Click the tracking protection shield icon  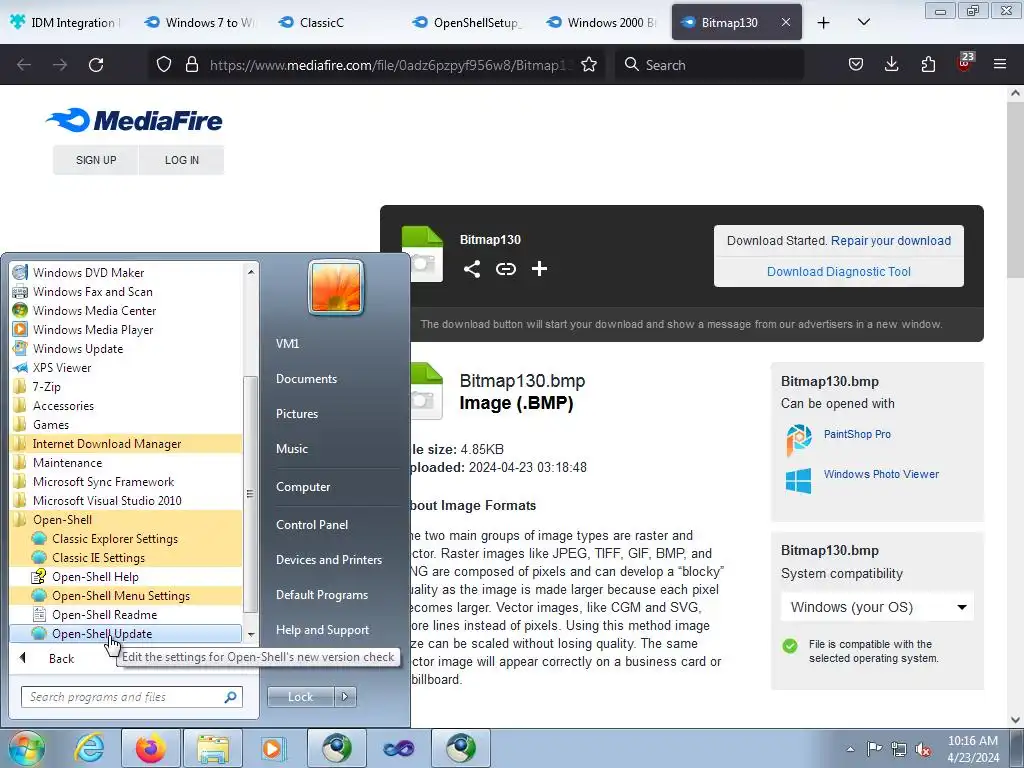164,65
